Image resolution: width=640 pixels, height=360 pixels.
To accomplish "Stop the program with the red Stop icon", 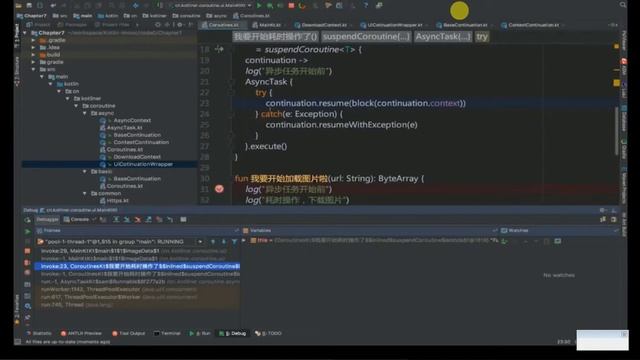I will (x=291, y=5).
